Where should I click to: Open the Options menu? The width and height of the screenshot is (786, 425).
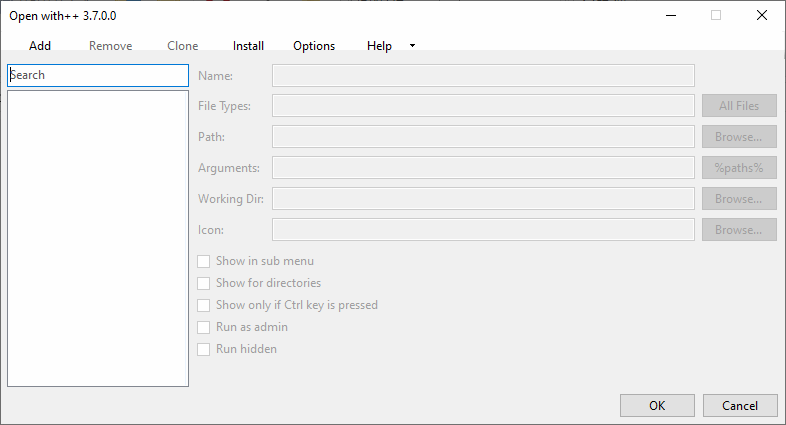pyautogui.click(x=314, y=46)
